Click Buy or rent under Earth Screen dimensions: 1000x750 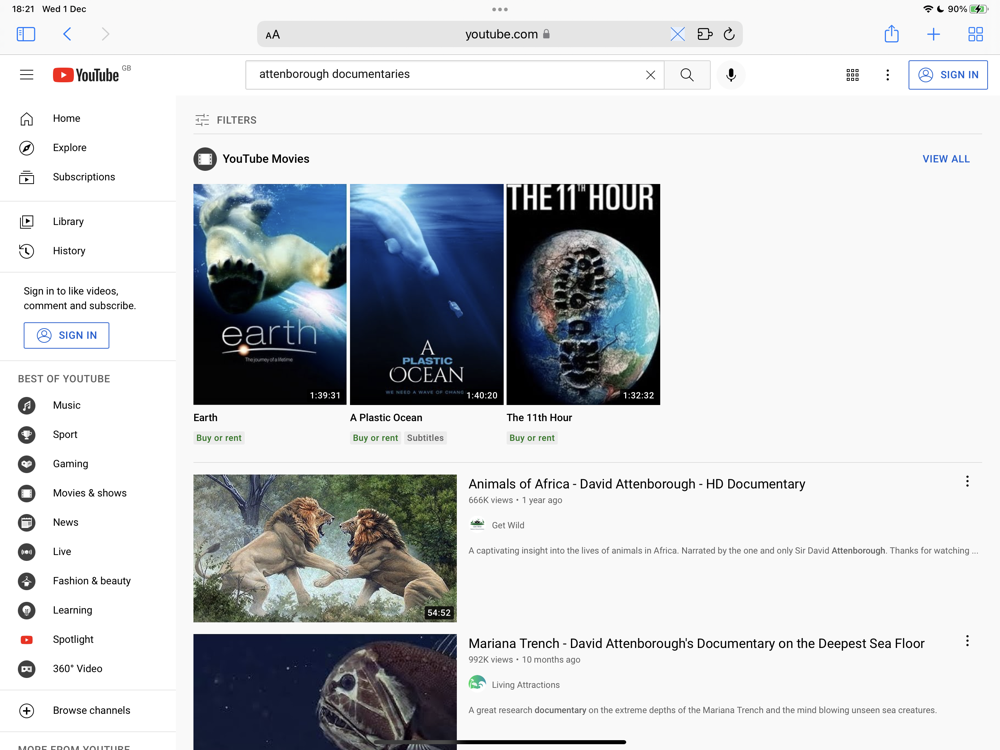pos(219,438)
